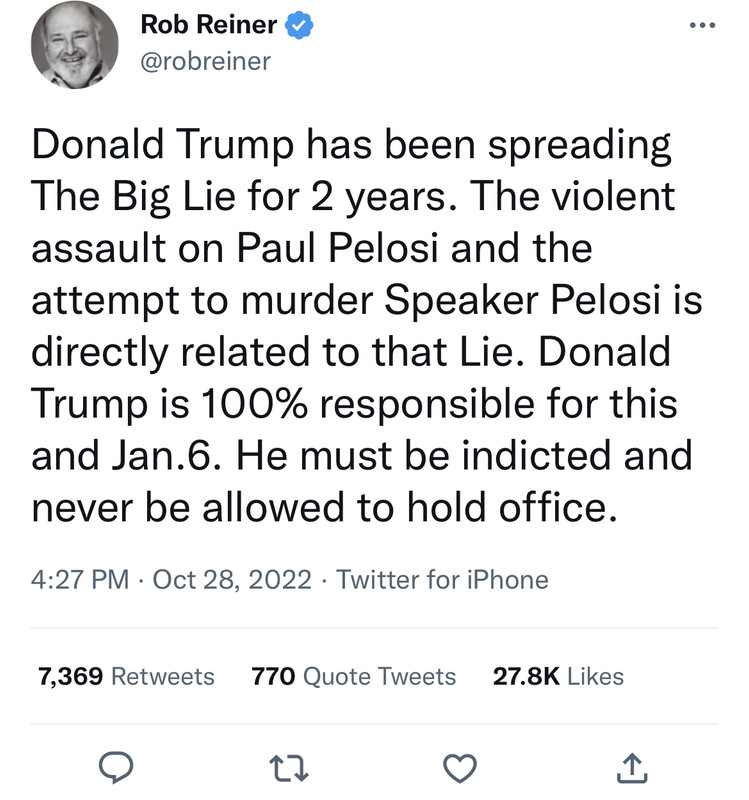749x800 pixels.
Task: Show the 27.8K Likes list
Action: 558,676
